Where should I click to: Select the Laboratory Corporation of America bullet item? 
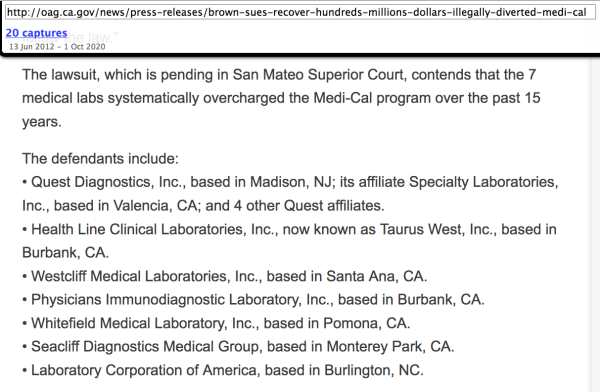pos(223,370)
